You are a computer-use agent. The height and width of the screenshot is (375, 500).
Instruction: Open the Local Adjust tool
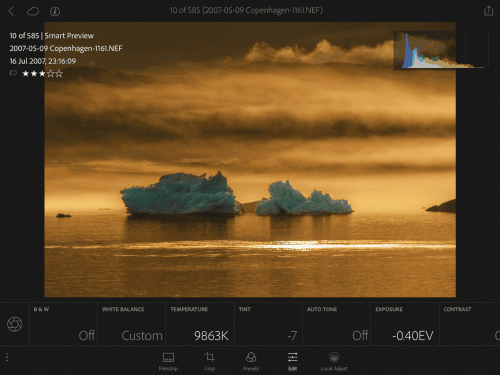coord(334,361)
